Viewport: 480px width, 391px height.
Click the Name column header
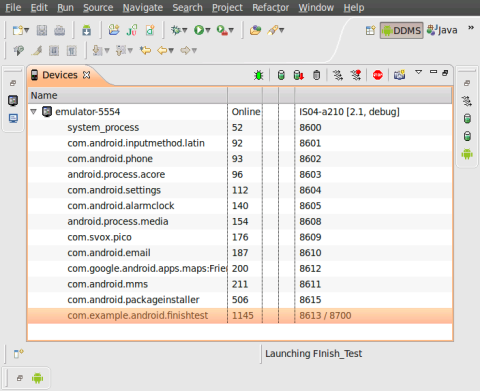128,96
